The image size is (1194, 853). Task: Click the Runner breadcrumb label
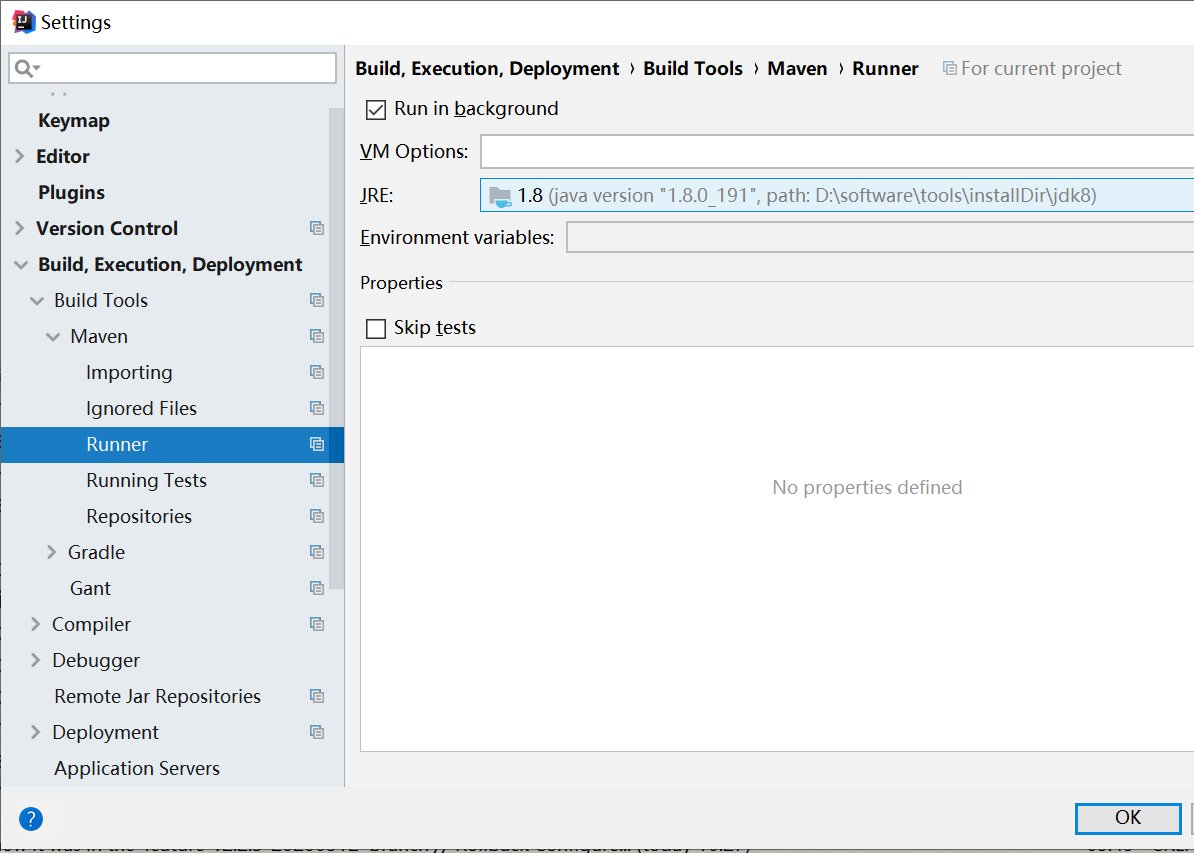[x=885, y=69]
